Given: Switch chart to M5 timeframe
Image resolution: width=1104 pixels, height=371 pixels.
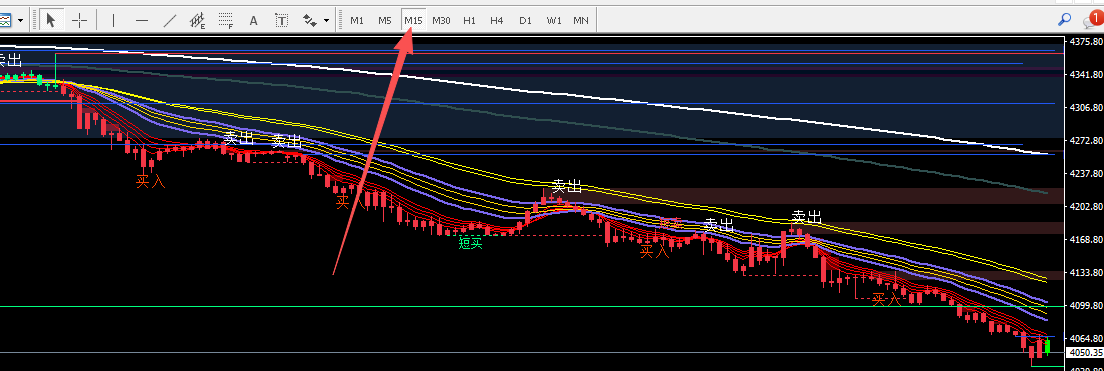Looking at the screenshot, I should (x=384, y=20).
